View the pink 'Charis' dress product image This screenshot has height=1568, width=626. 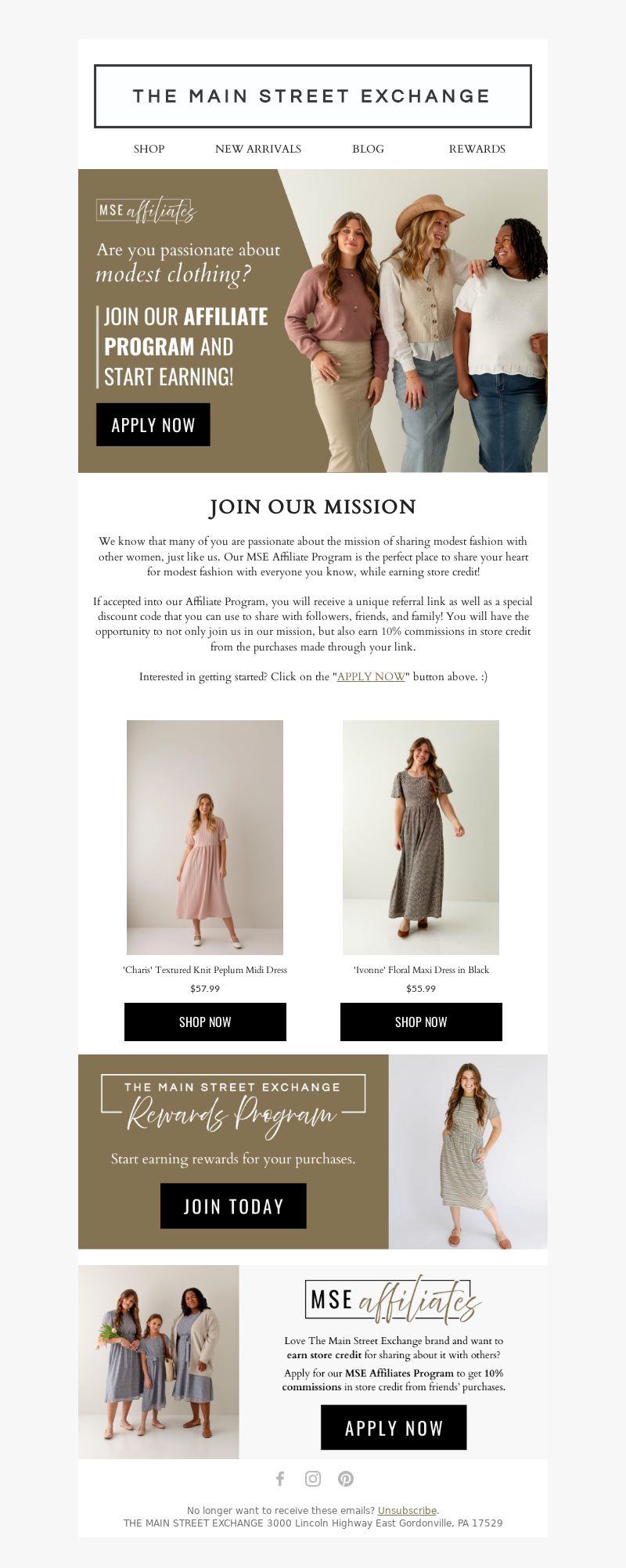(x=205, y=838)
